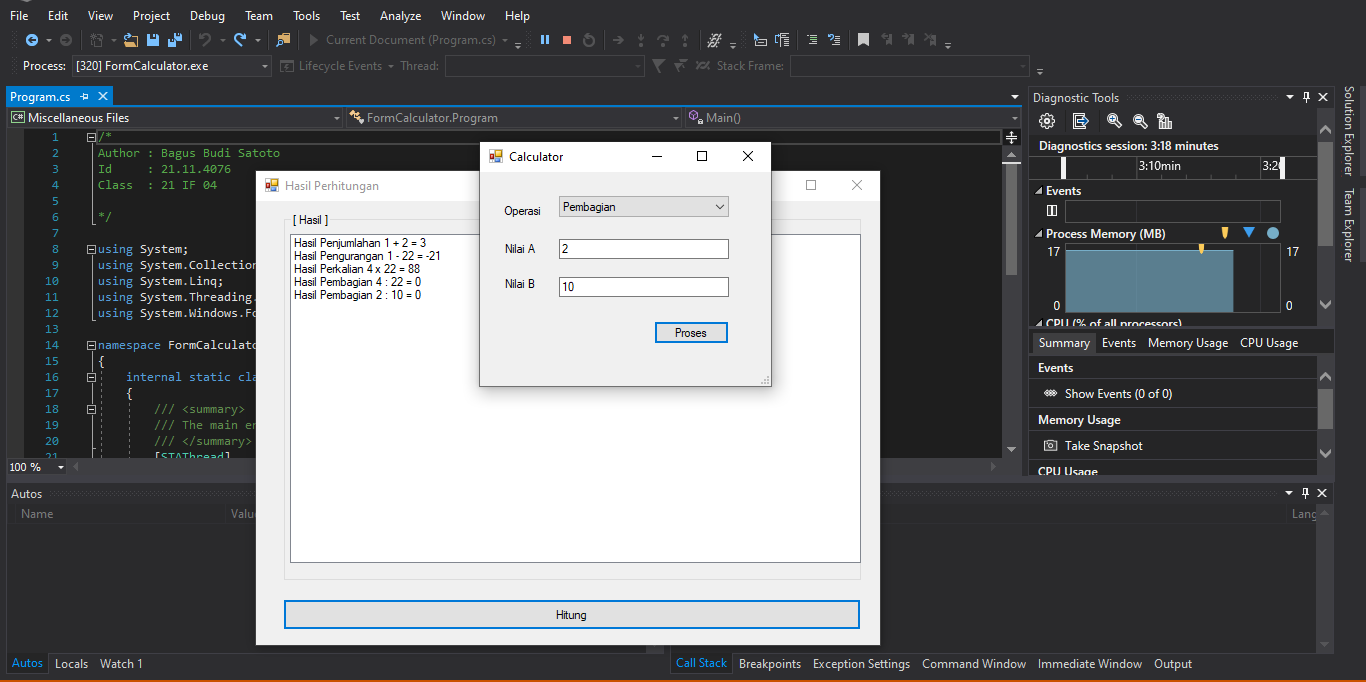The width and height of the screenshot is (1366, 682).
Task: Click the yellow marker on the memory graph
Action: pos(1202,248)
